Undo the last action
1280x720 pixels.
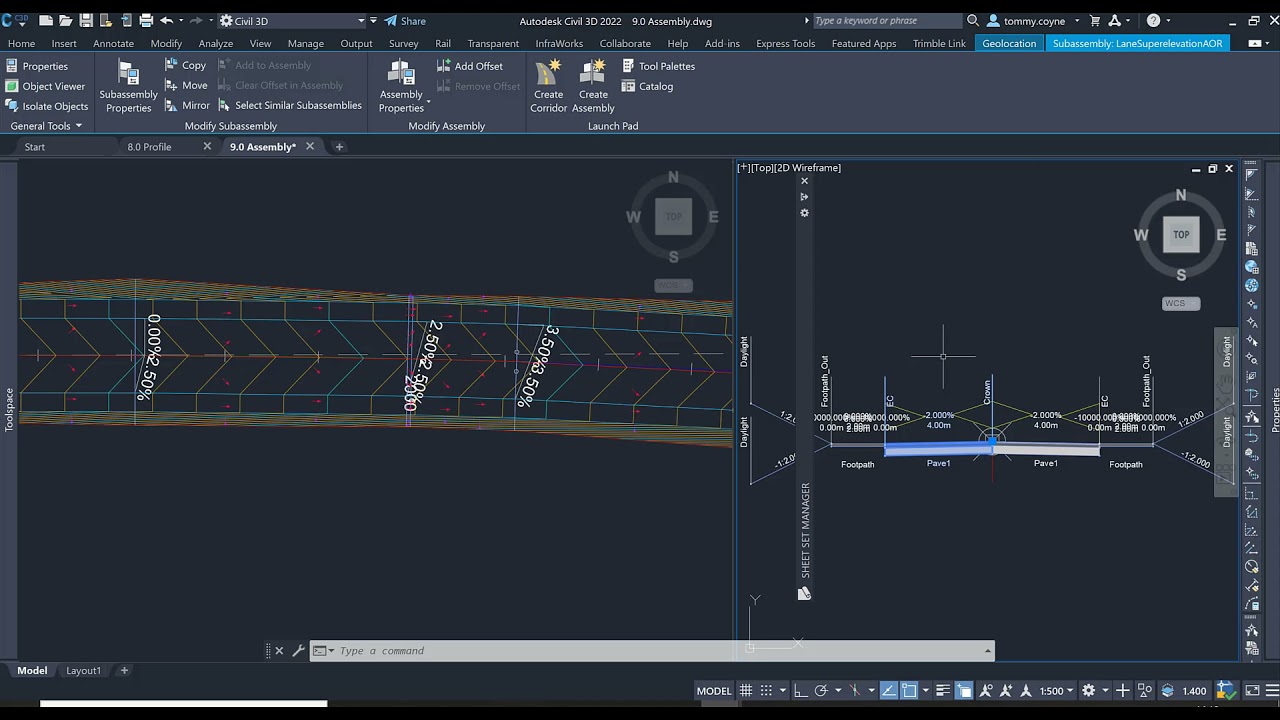point(167,20)
